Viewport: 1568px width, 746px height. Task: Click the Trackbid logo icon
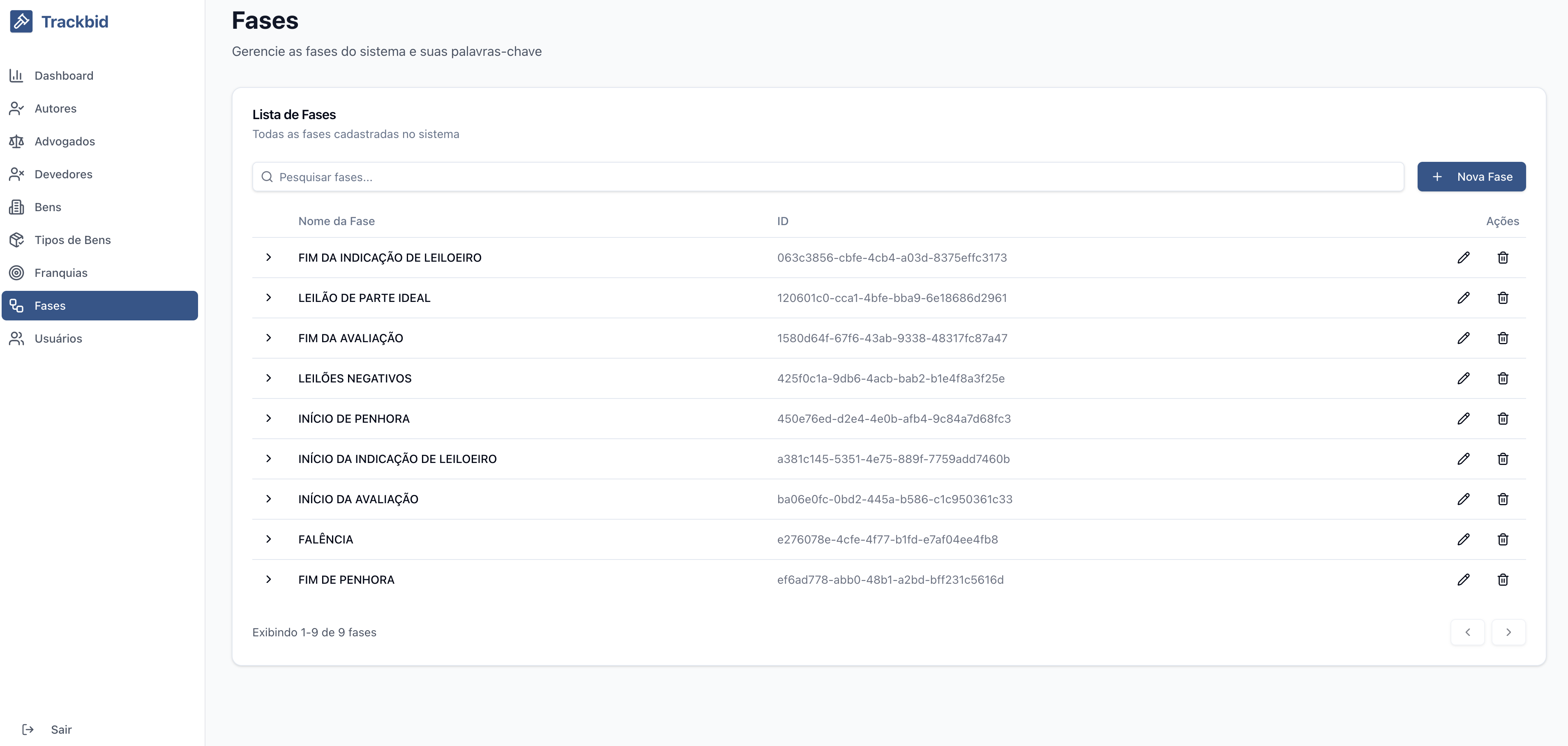click(x=21, y=21)
